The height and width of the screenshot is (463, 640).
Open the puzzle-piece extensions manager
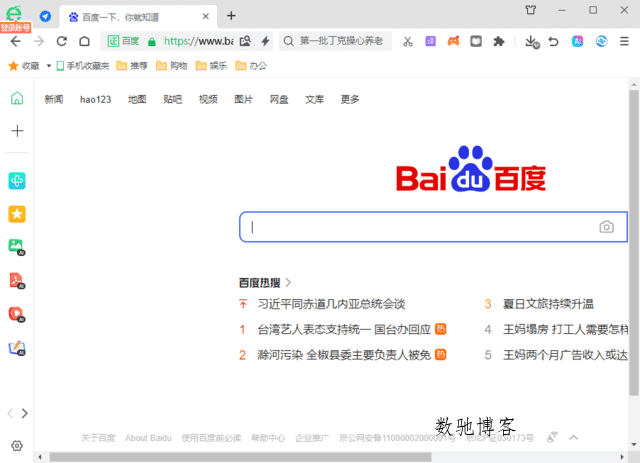tap(499, 41)
